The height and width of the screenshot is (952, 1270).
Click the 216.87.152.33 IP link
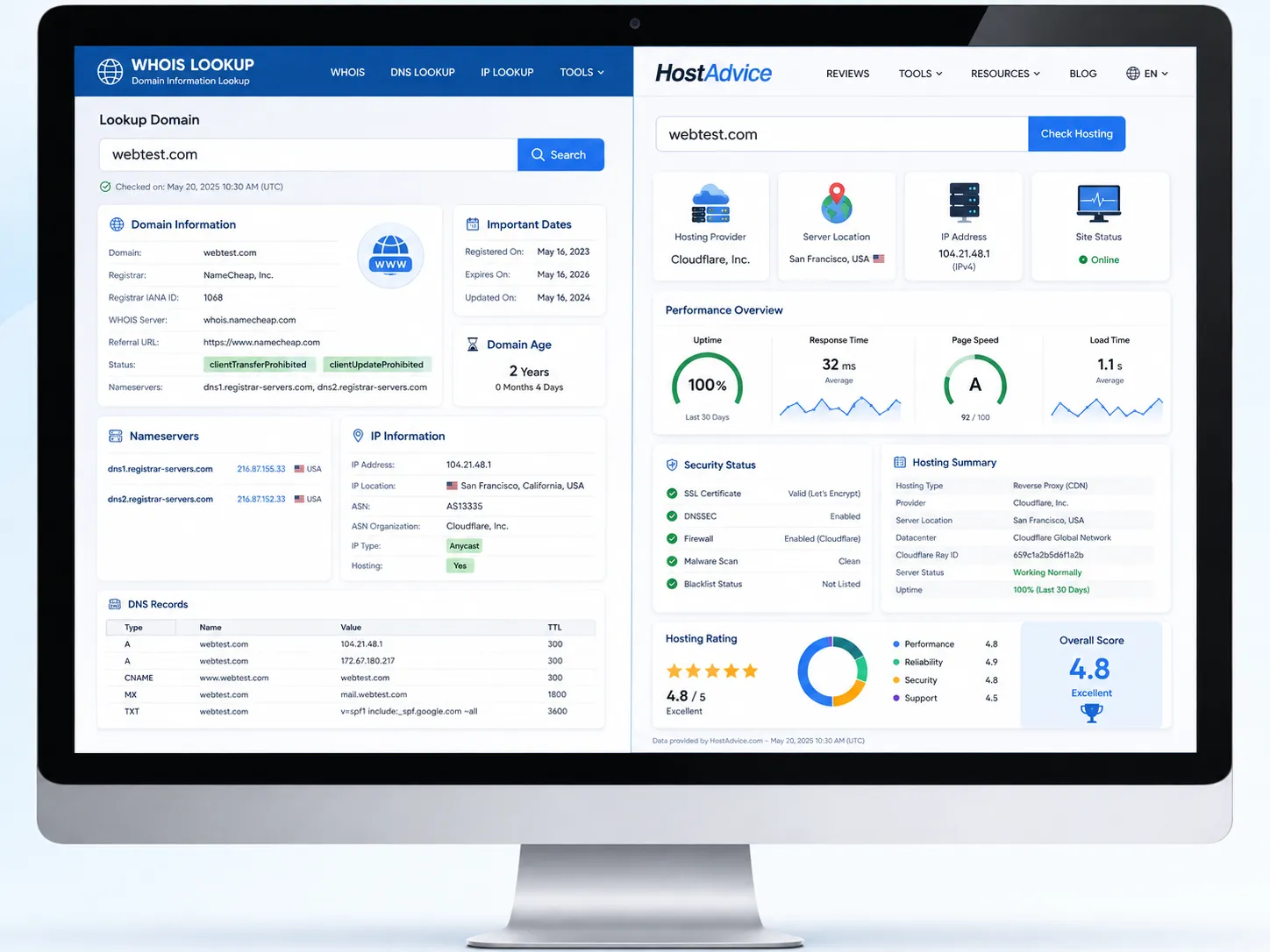click(x=261, y=499)
